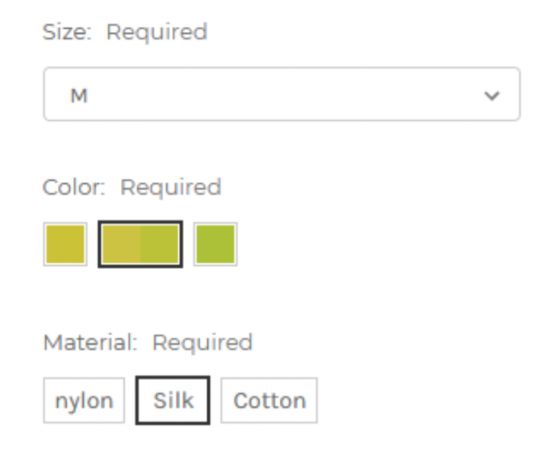560x466 pixels.
Task: Open the Size dropdown showing M
Action: click(x=282, y=94)
